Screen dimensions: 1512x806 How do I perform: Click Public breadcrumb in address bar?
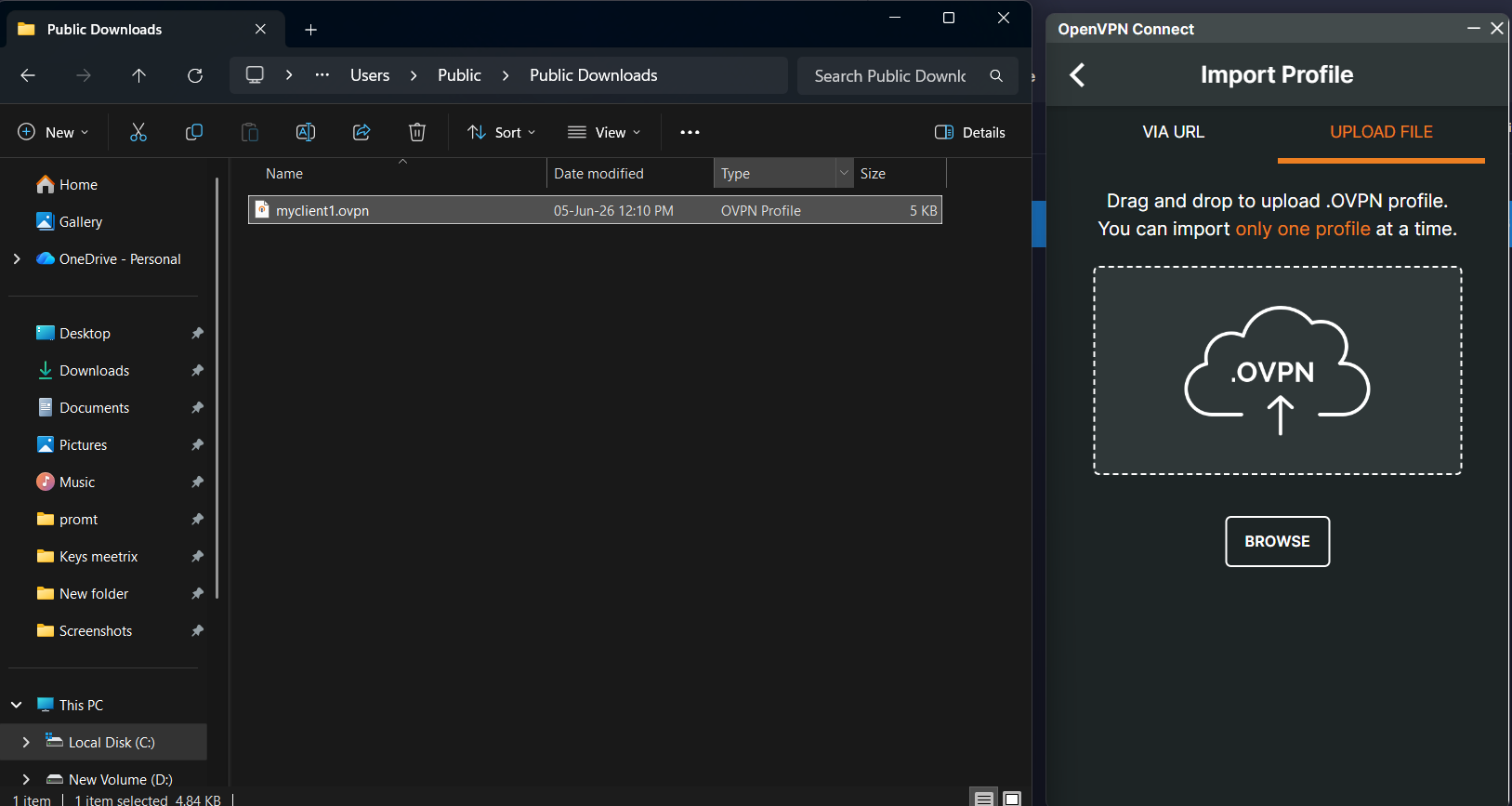tap(459, 75)
